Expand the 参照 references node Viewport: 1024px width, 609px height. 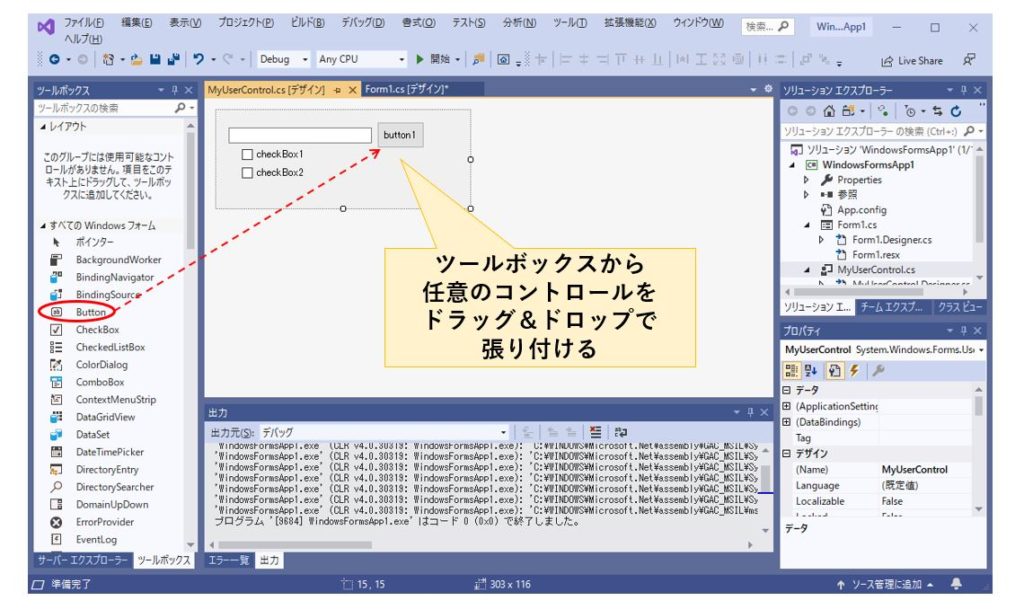tap(807, 195)
